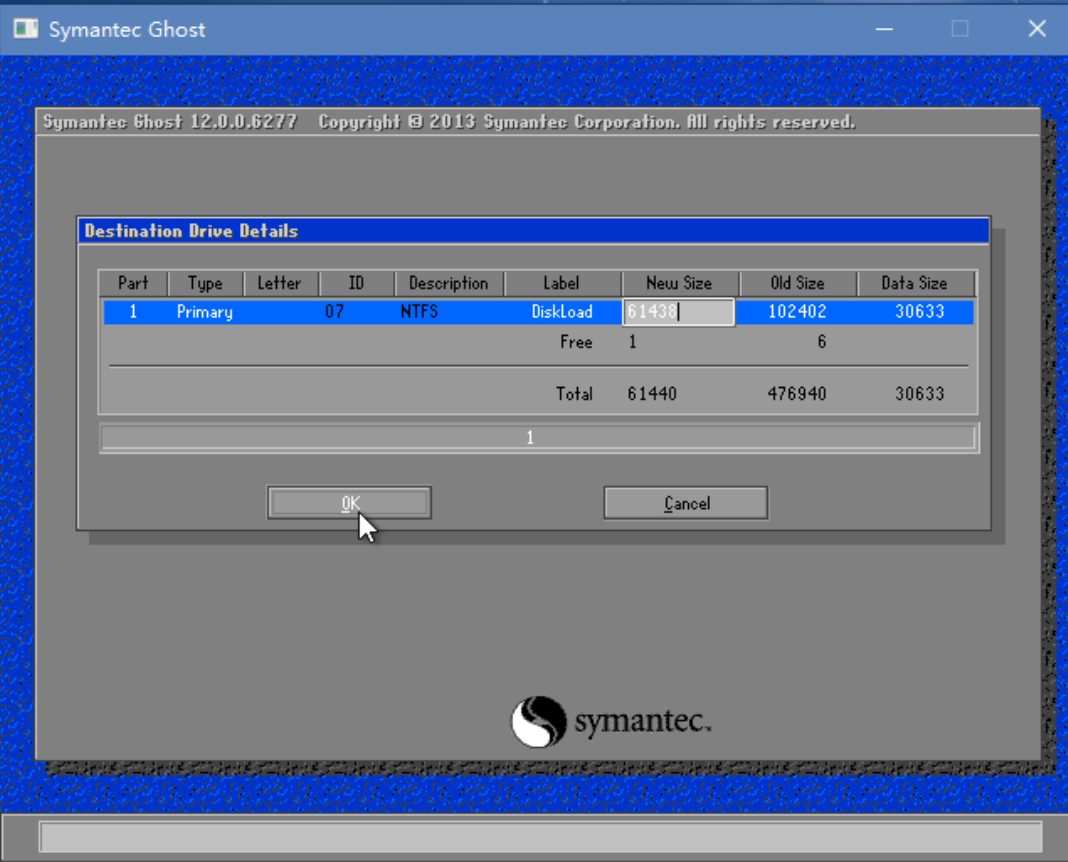Click the Letter column header

click(x=280, y=283)
